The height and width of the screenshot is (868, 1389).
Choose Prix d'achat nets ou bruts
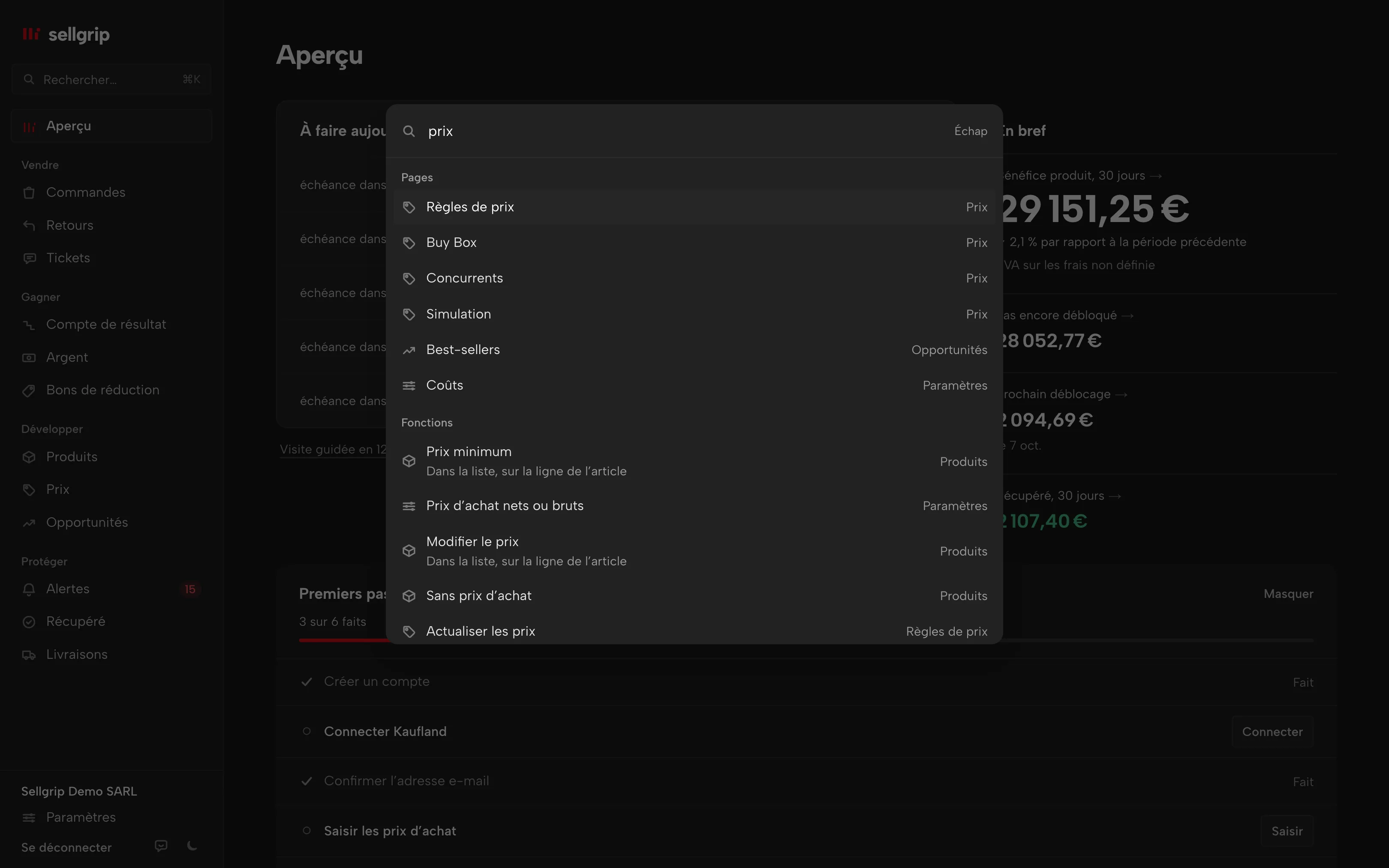pos(694,506)
